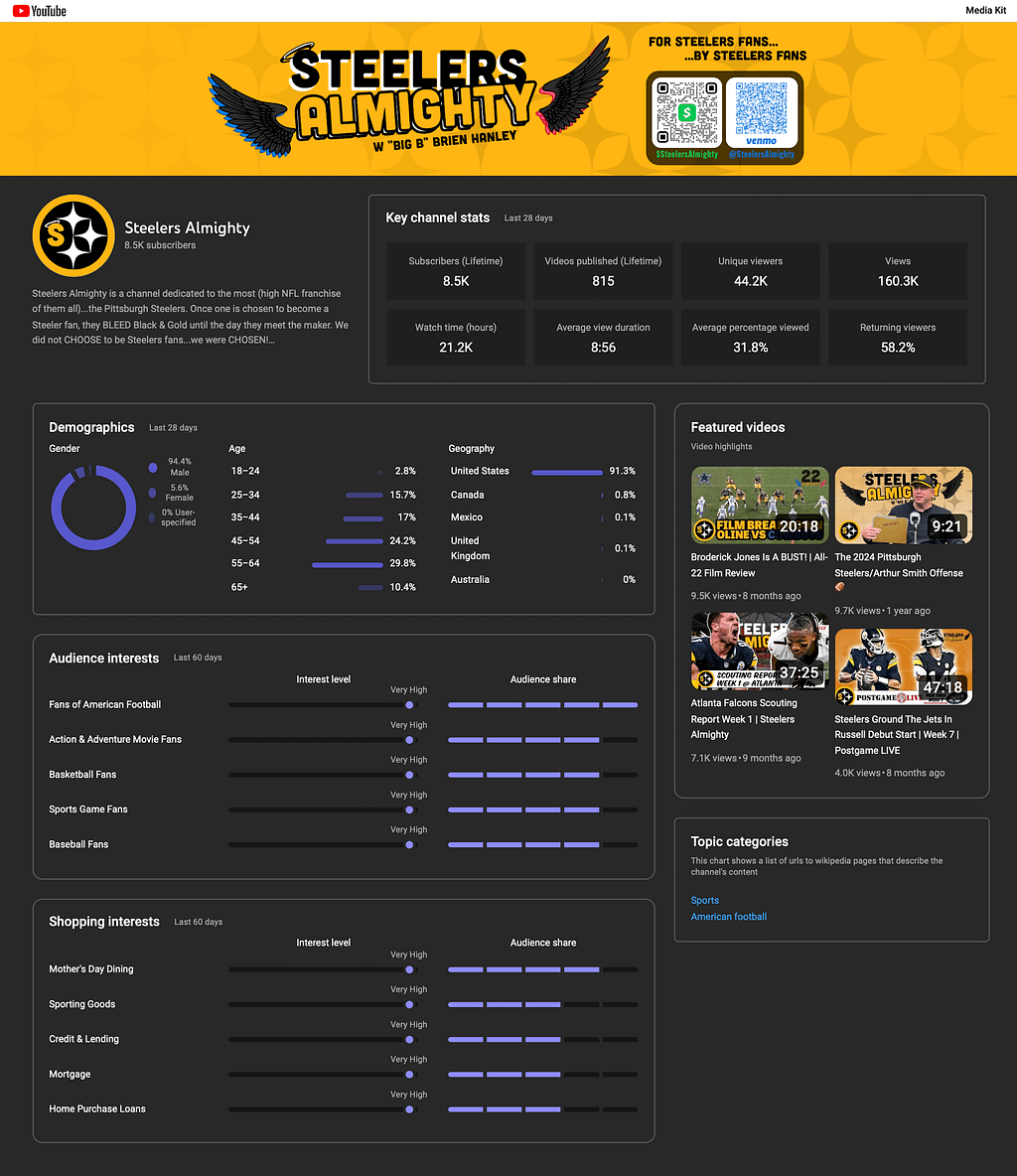Click the Views 160.3K stat card
Image resolution: width=1017 pixels, height=1176 pixels.
coord(898,271)
